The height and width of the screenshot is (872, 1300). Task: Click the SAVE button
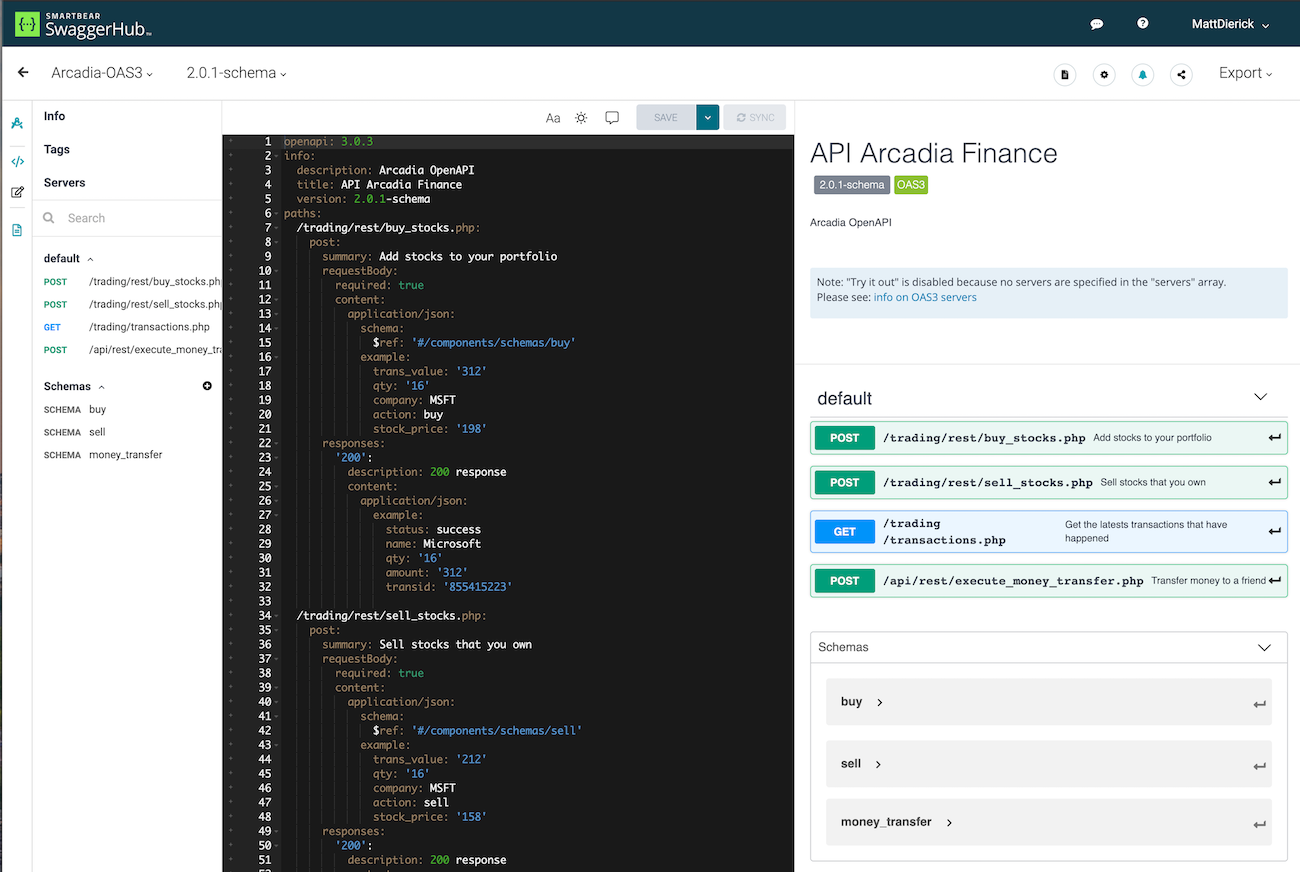(x=666, y=118)
